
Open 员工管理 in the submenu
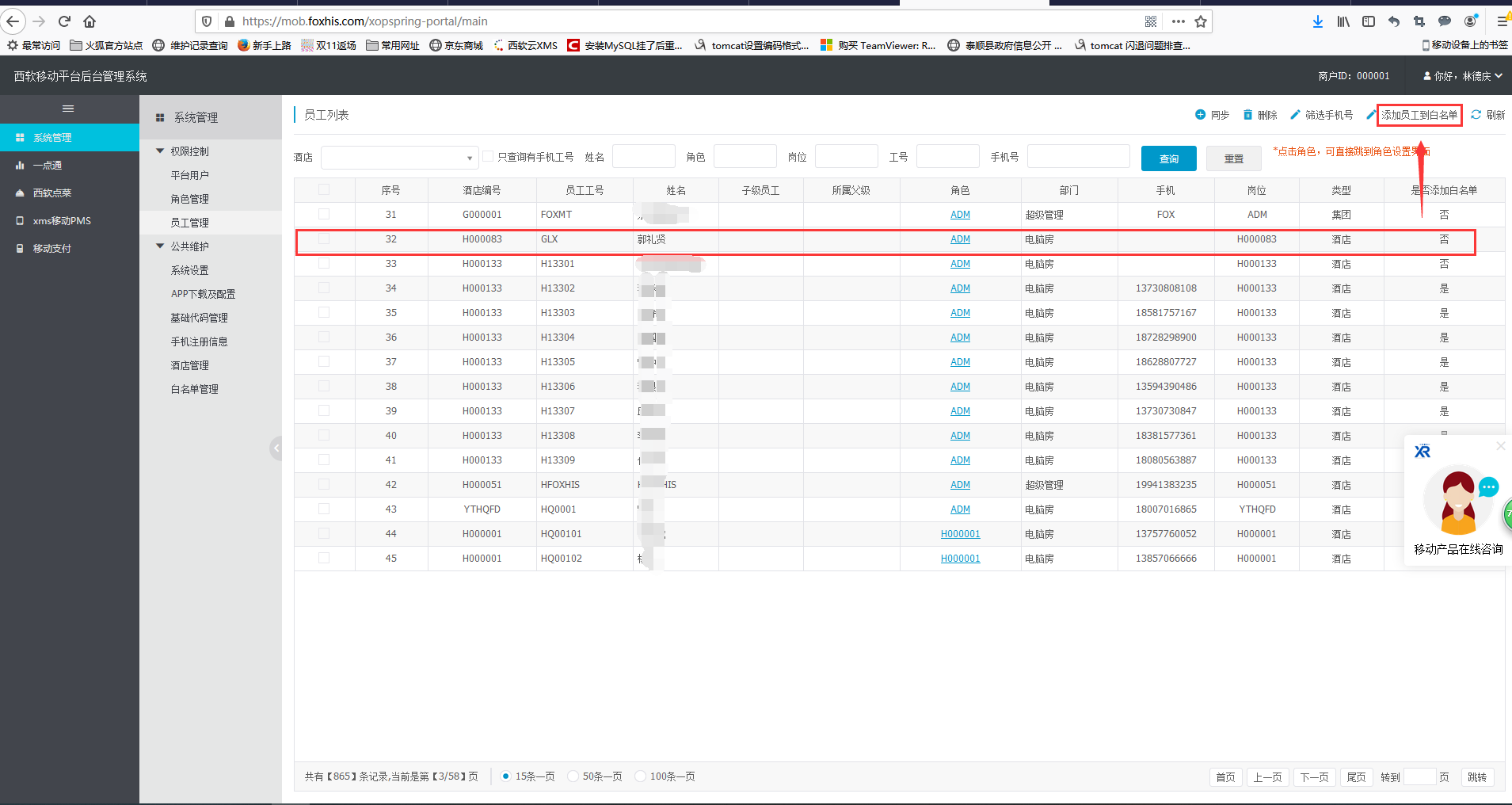click(x=190, y=223)
